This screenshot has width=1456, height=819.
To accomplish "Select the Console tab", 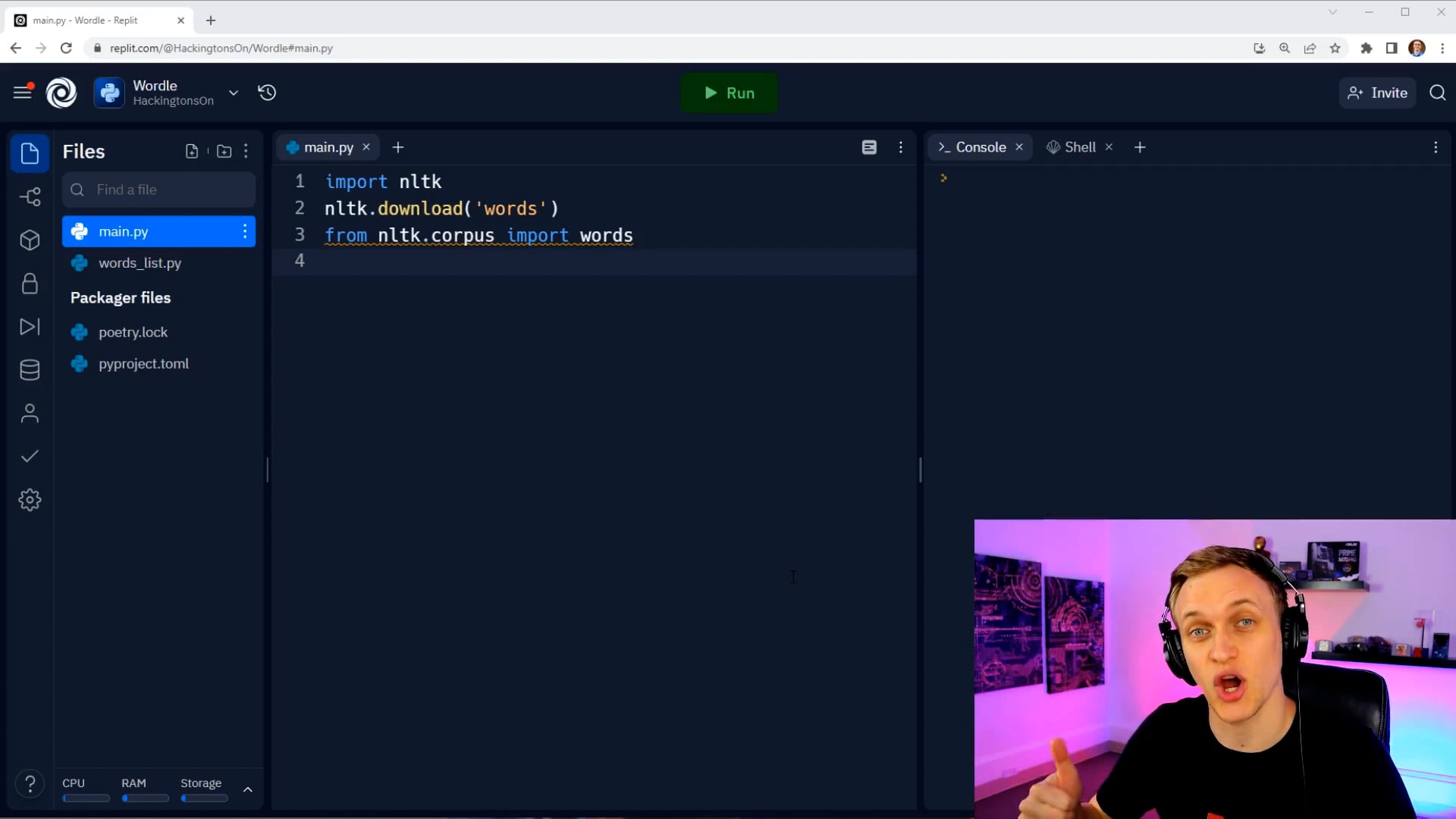I will (x=980, y=147).
